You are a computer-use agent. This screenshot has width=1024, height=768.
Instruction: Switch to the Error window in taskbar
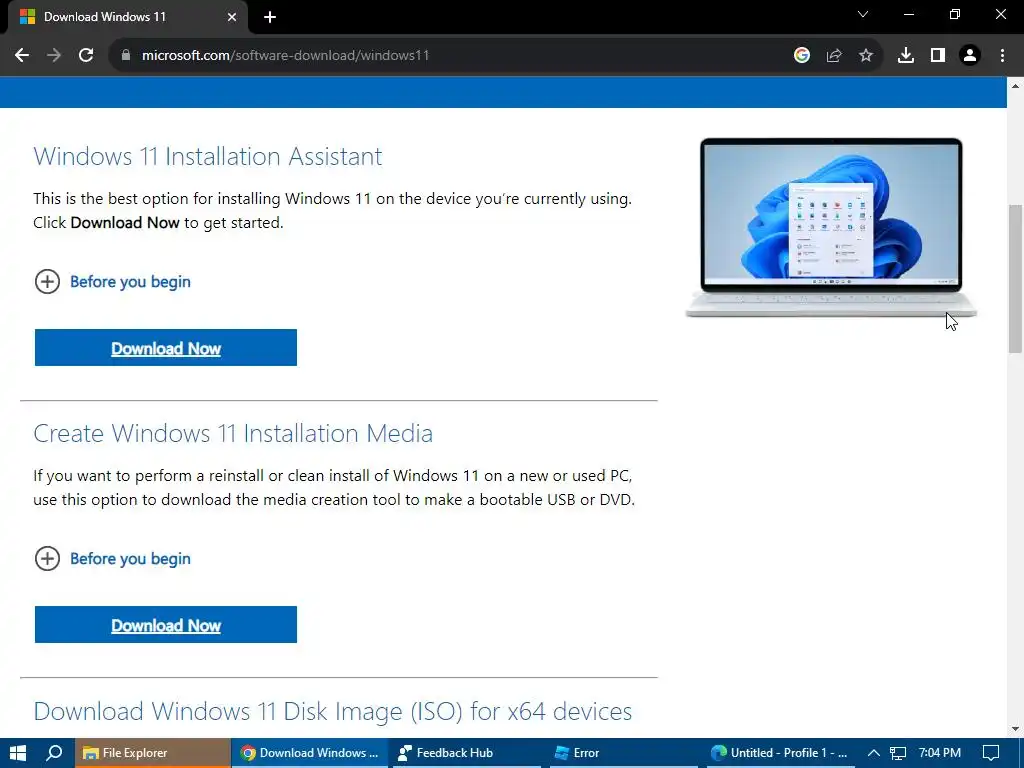click(x=624, y=753)
